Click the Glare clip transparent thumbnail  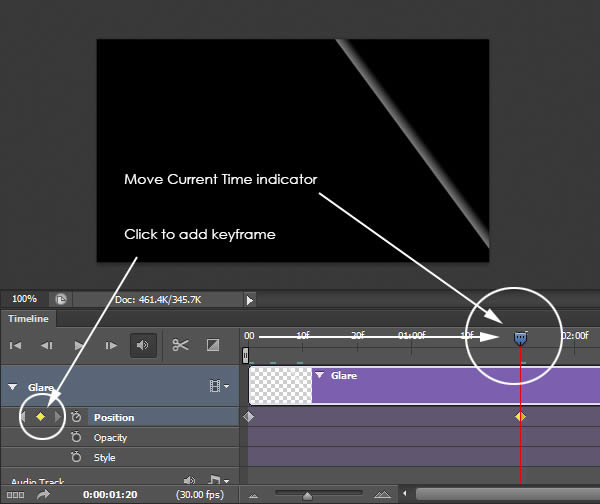point(281,385)
